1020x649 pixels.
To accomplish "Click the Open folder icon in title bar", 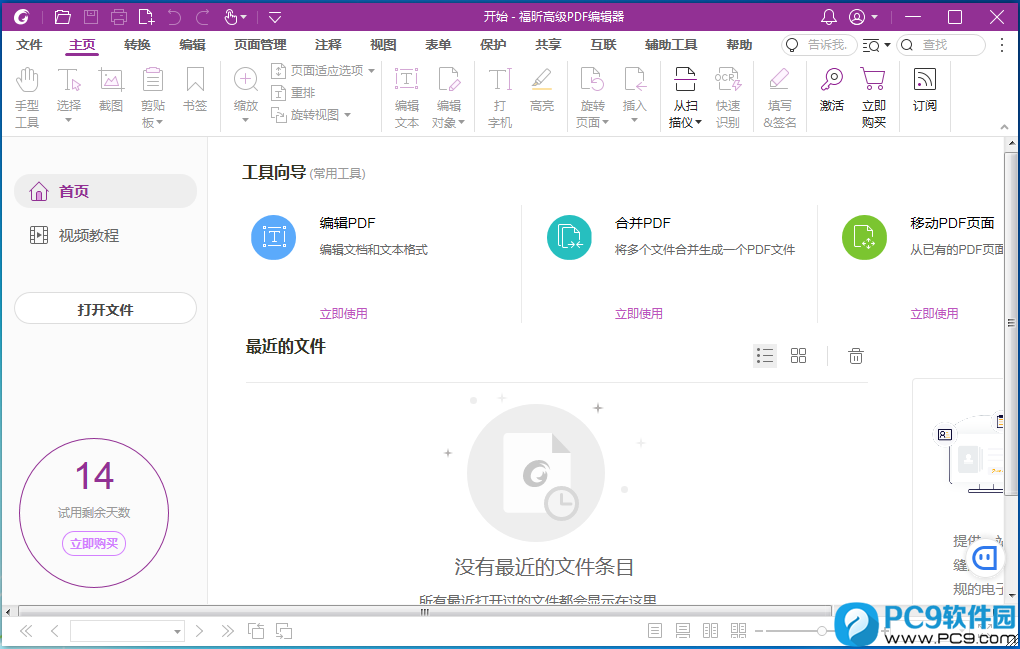I will tap(62, 17).
